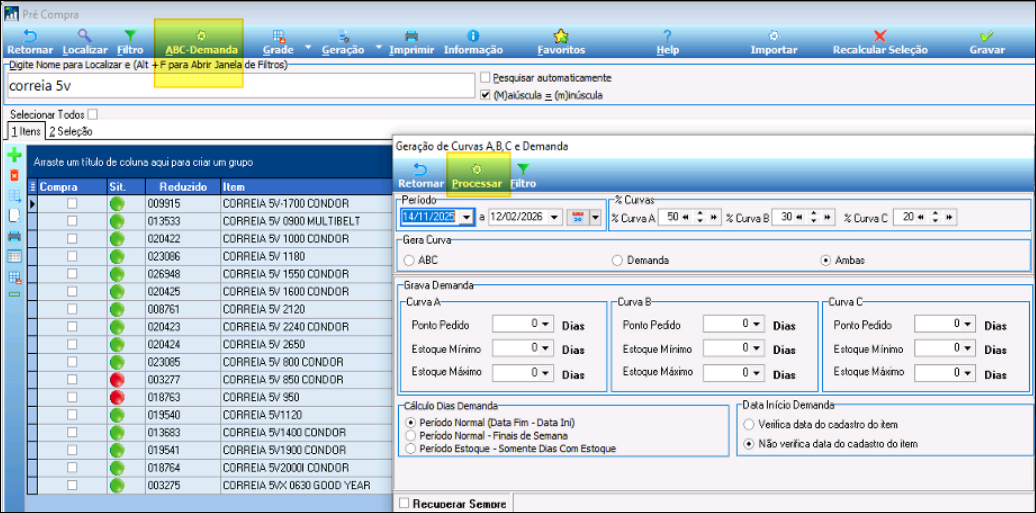This screenshot has width=1036, height=513.
Task: Open Curva A Ponto Pedido dropdown
Action: click(546, 323)
